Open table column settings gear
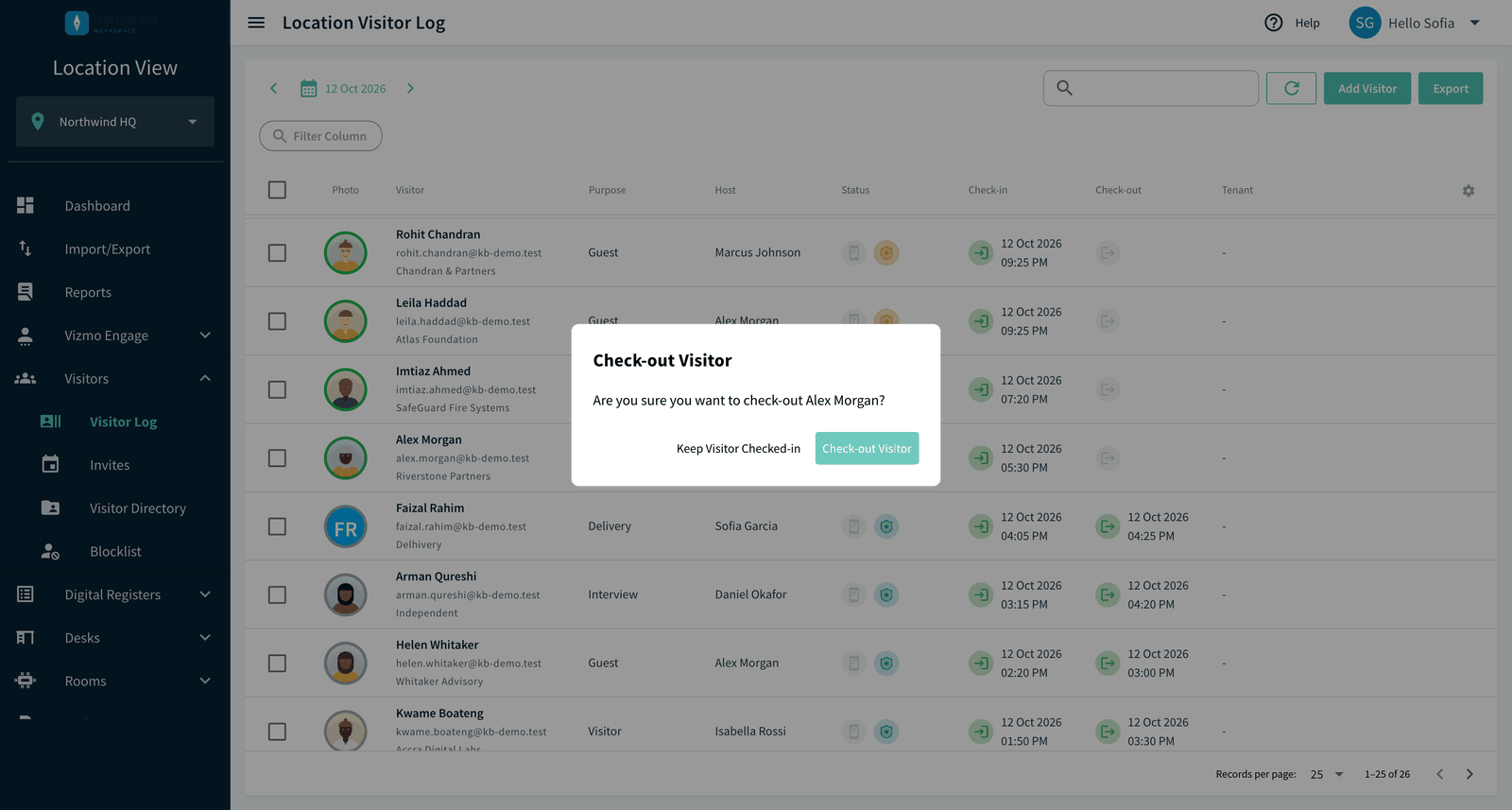The width and height of the screenshot is (1512, 810). coord(1469,191)
